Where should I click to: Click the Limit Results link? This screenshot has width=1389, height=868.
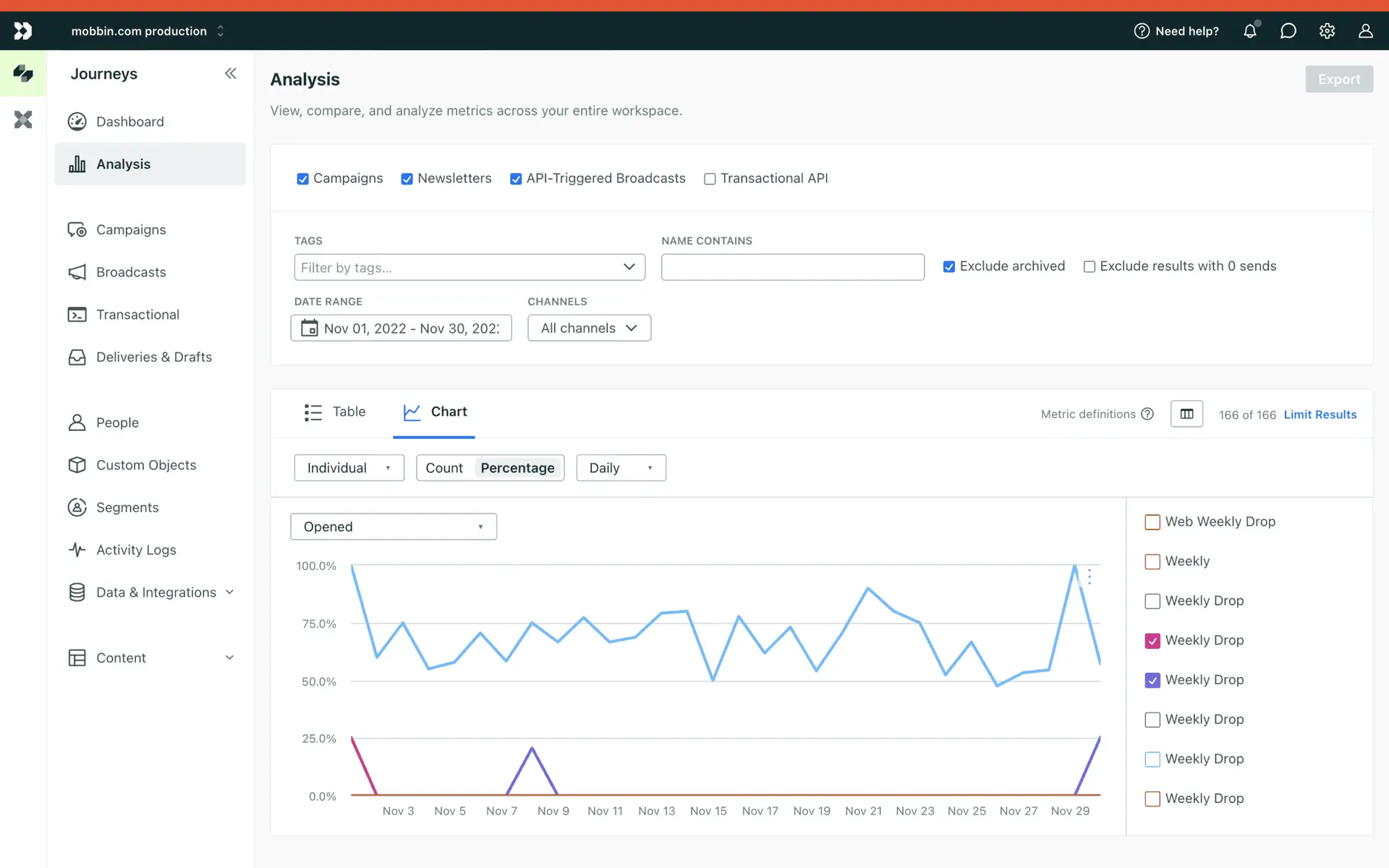(x=1320, y=414)
